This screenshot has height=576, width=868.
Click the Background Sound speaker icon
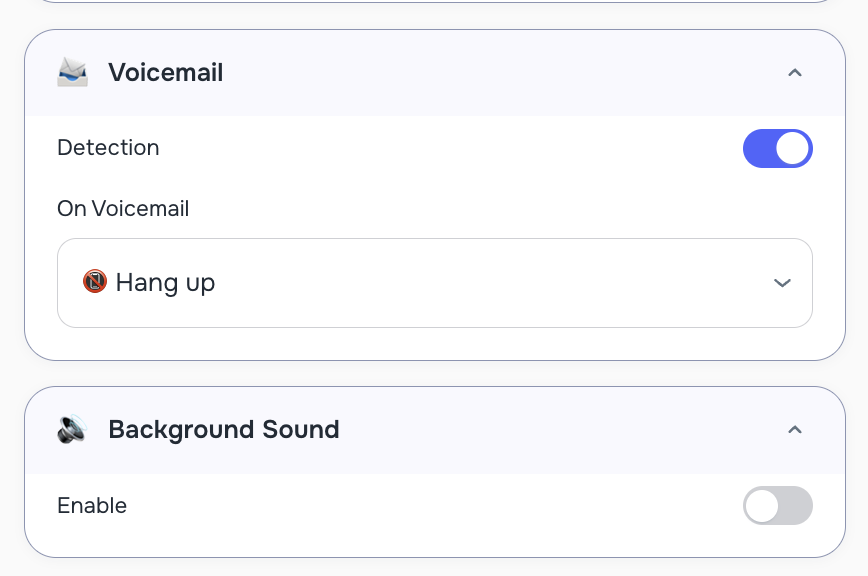tap(72, 429)
